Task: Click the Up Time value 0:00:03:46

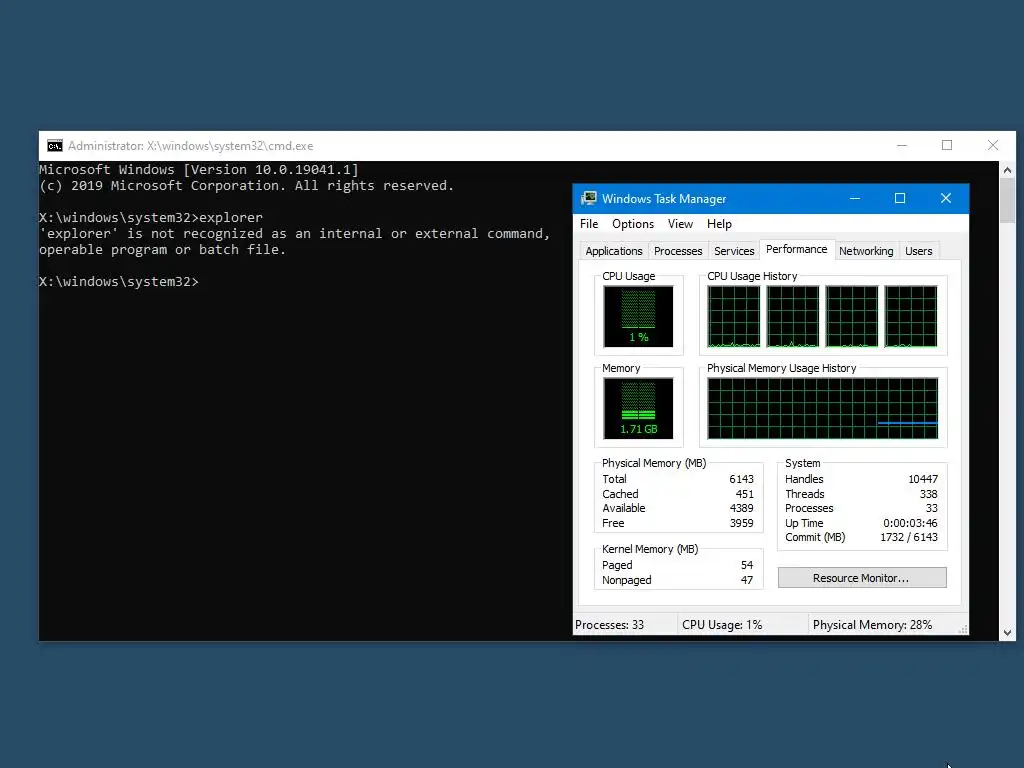Action: point(910,523)
